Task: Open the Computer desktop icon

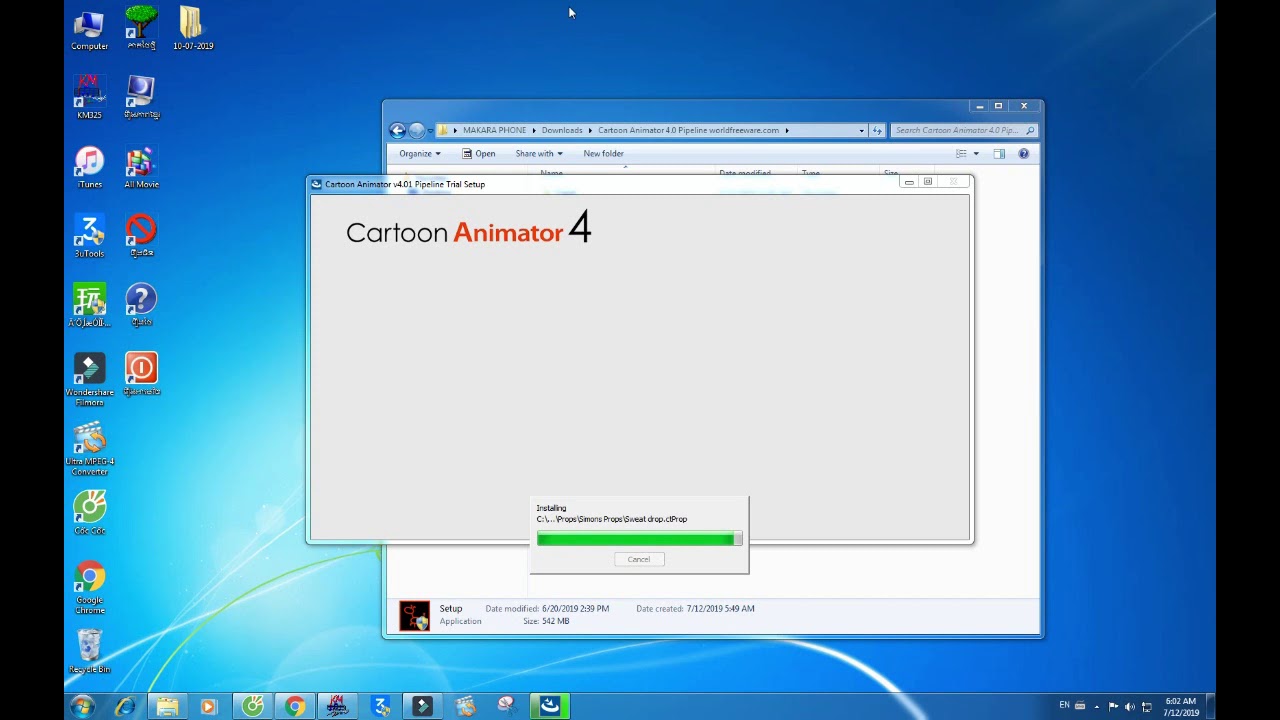Action: point(89,30)
